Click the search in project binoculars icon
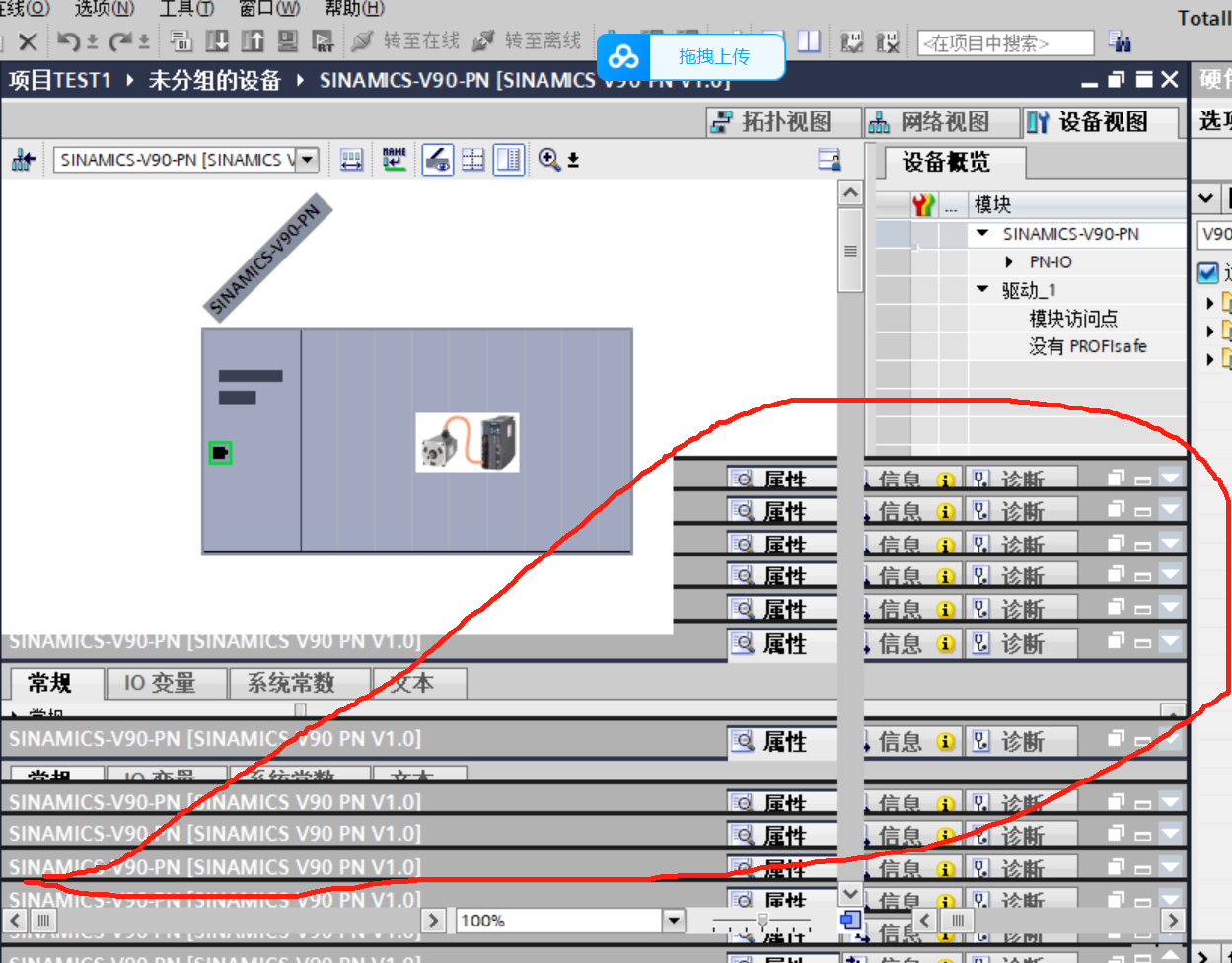 pos(1119,42)
